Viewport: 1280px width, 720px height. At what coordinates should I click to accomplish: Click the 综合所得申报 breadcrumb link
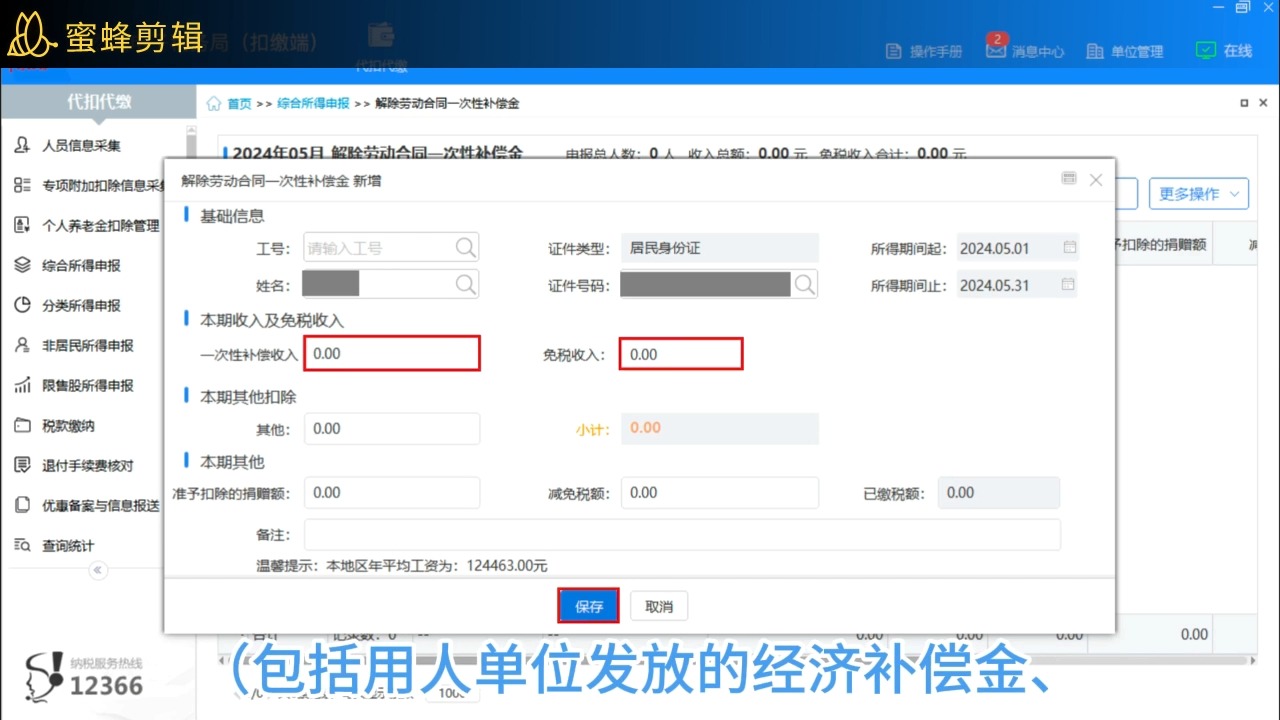[313, 103]
